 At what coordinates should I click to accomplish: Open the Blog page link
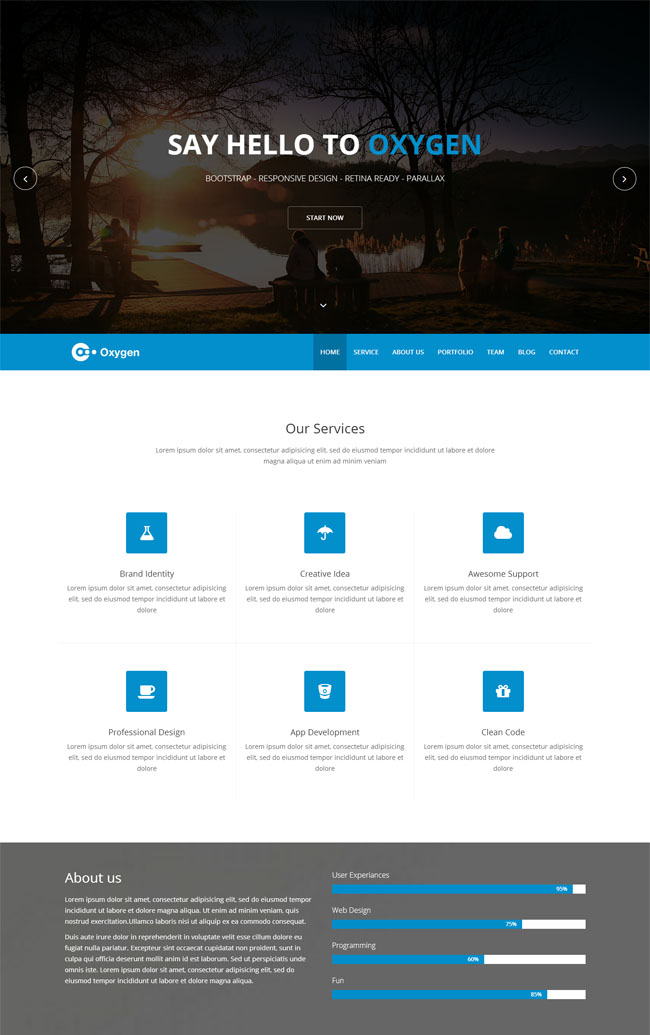tap(527, 352)
